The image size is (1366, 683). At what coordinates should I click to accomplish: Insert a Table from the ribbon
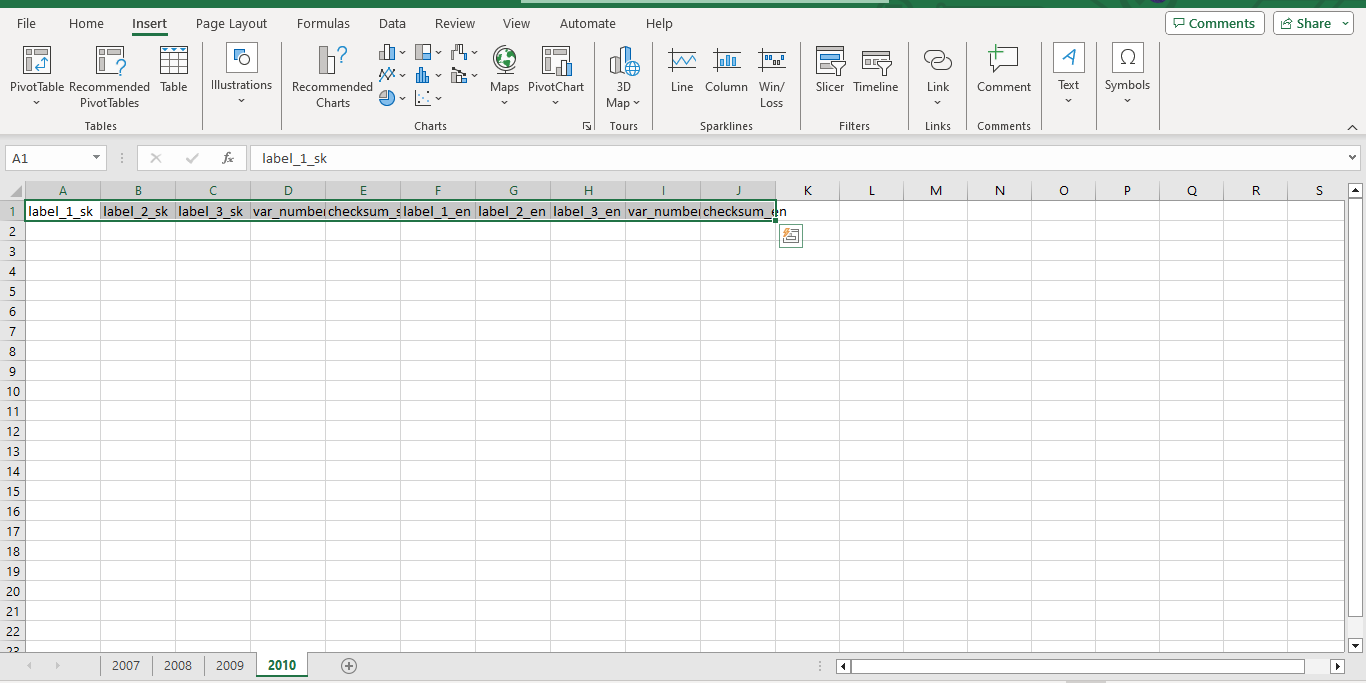click(174, 62)
